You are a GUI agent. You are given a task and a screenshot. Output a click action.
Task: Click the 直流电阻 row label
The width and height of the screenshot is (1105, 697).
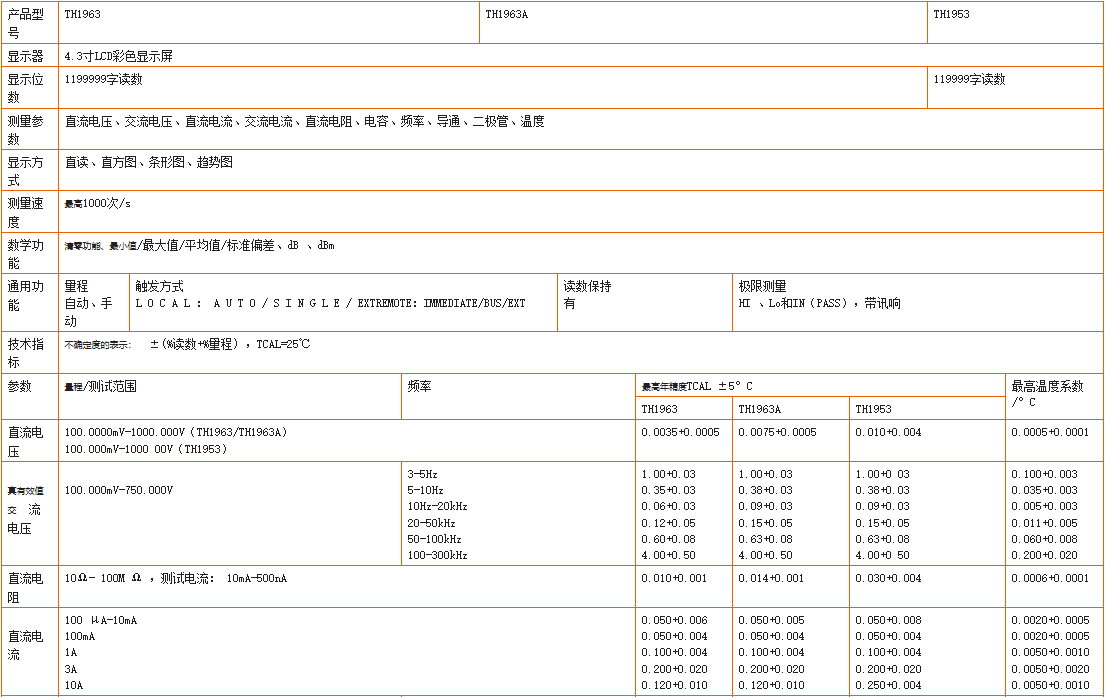click(x=25, y=587)
